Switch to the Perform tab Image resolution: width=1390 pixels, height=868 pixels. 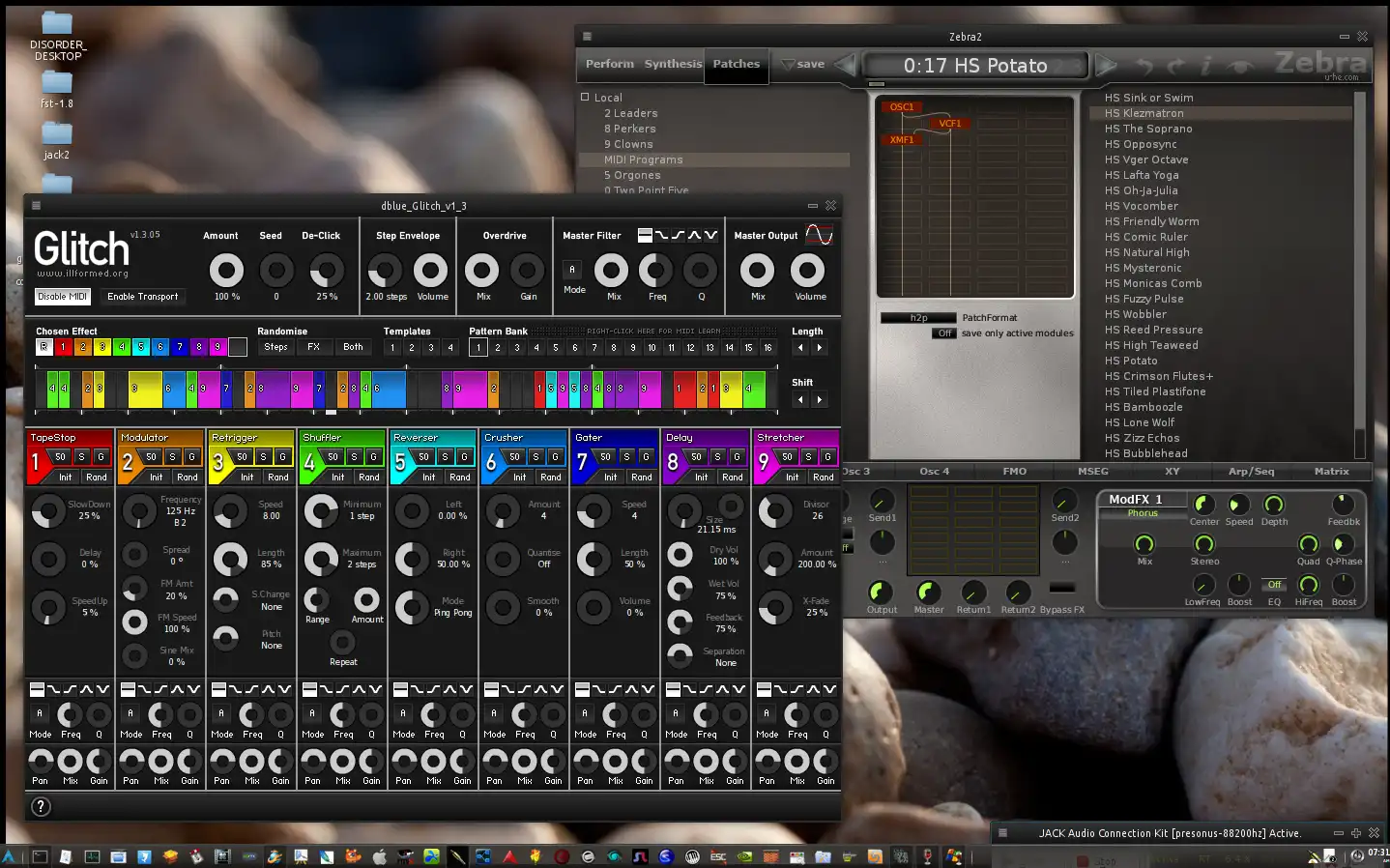610,64
